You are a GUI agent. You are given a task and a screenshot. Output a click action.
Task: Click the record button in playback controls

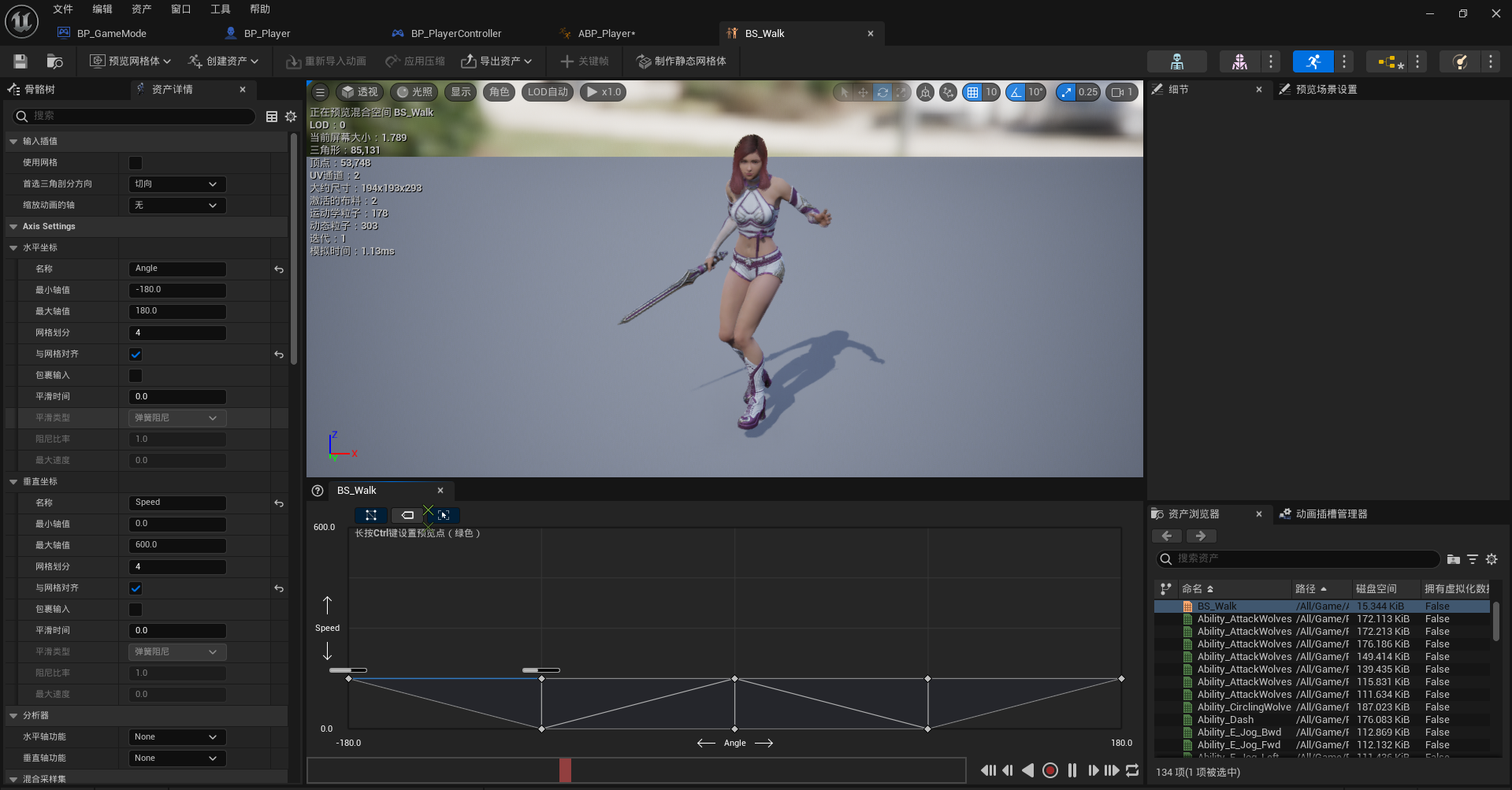pos(1050,770)
